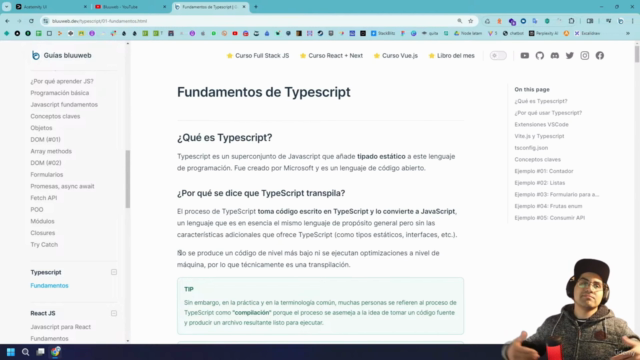Click the left sidebar scrollbar thumb
This screenshot has width=640, height=360.
[128, 179]
